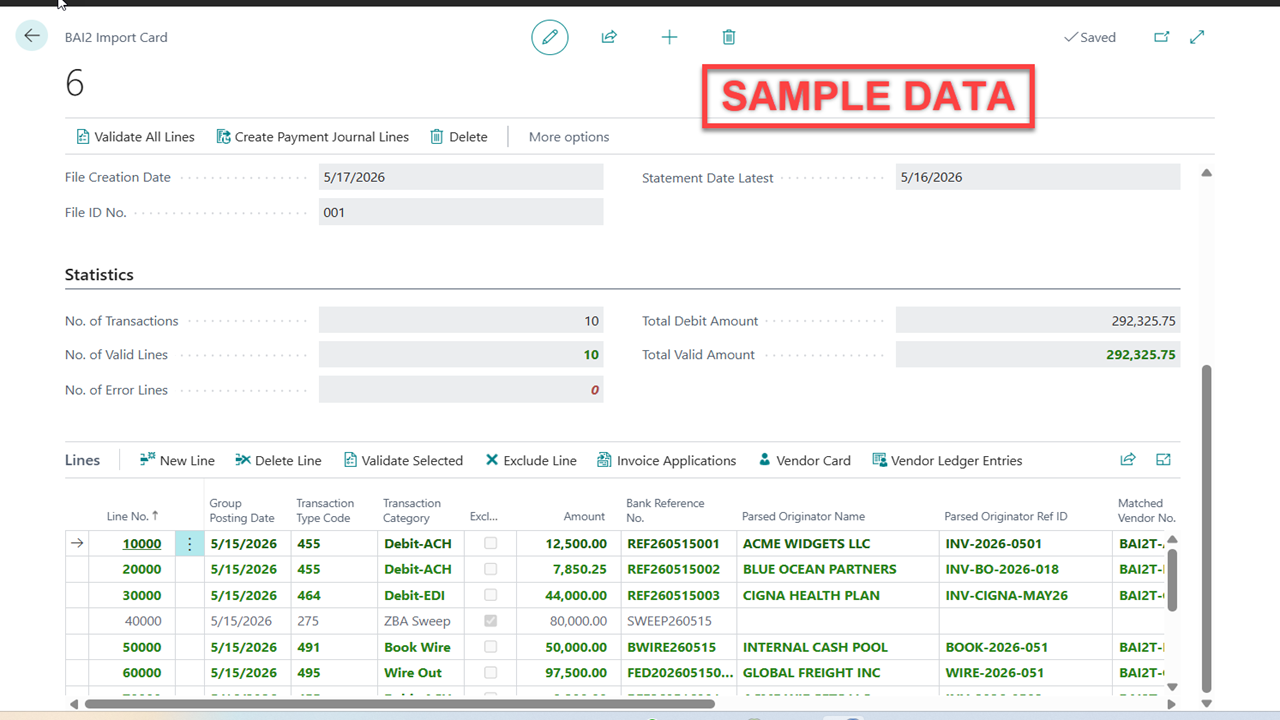Image resolution: width=1280 pixels, height=720 pixels.
Task: Toggle Excluded checkbox for line 10000
Action: click(490, 543)
